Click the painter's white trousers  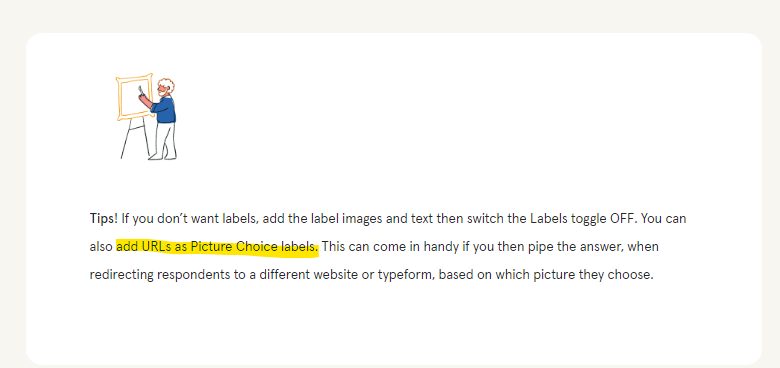coord(165,141)
